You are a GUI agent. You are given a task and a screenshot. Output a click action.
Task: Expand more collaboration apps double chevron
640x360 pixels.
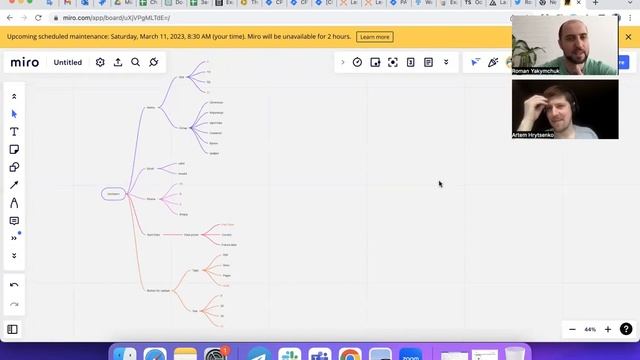[446, 62]
